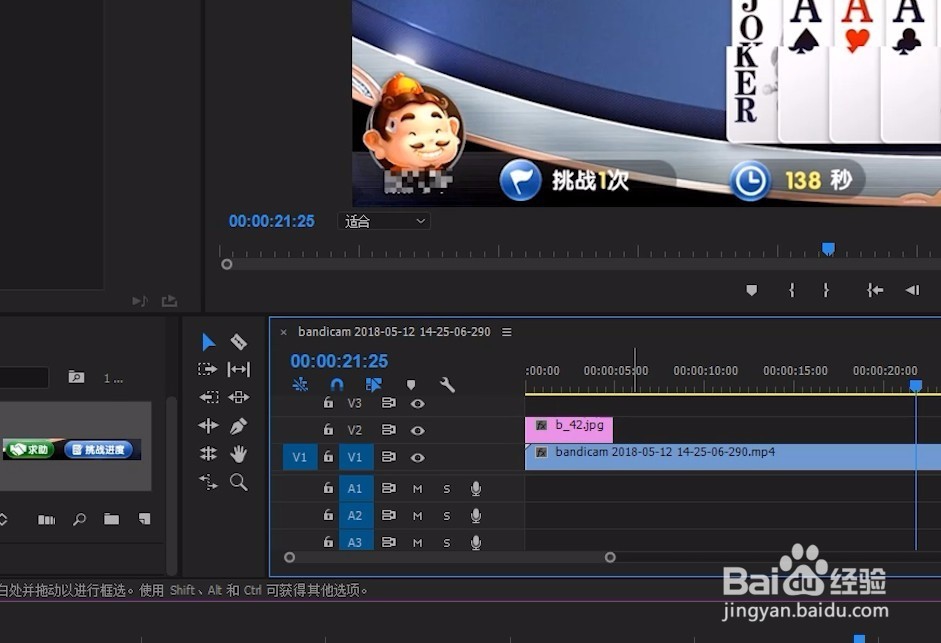Screen dimensions: 941x643
Task: Select the Track Select Forward tool
Action: pos(208,369)
